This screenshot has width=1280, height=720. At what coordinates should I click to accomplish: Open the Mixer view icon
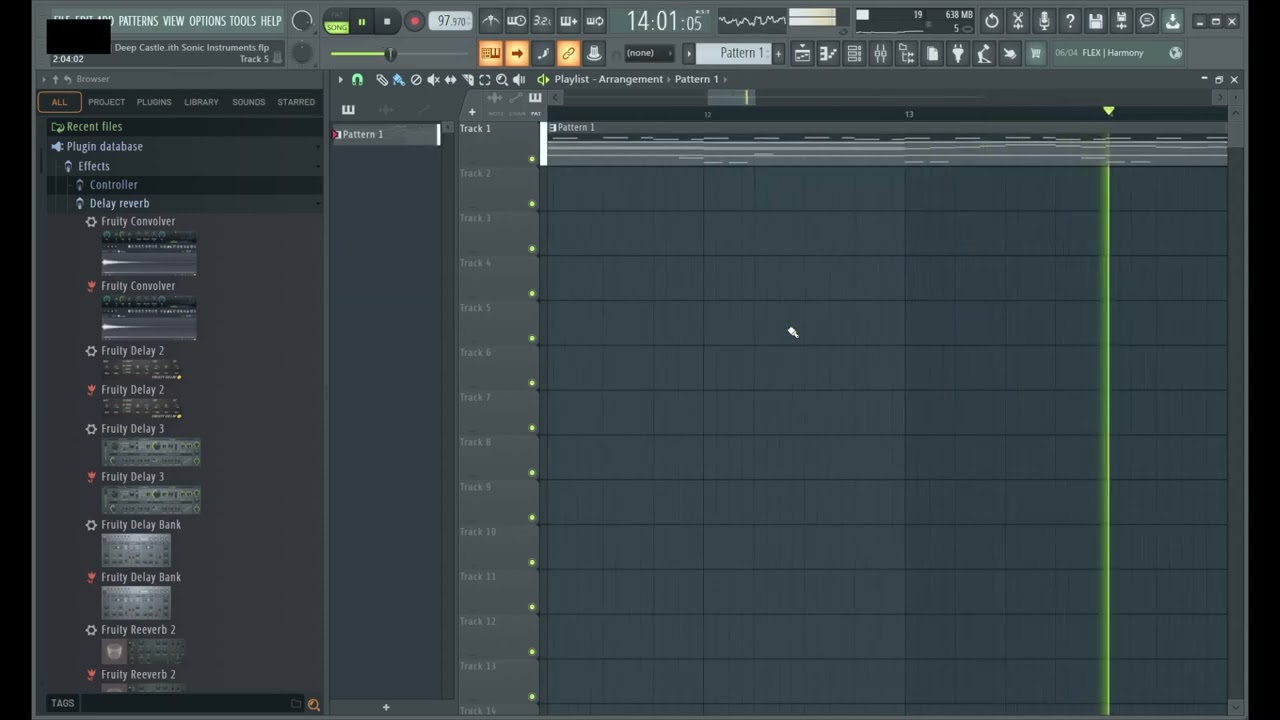(x=880, y=54)
